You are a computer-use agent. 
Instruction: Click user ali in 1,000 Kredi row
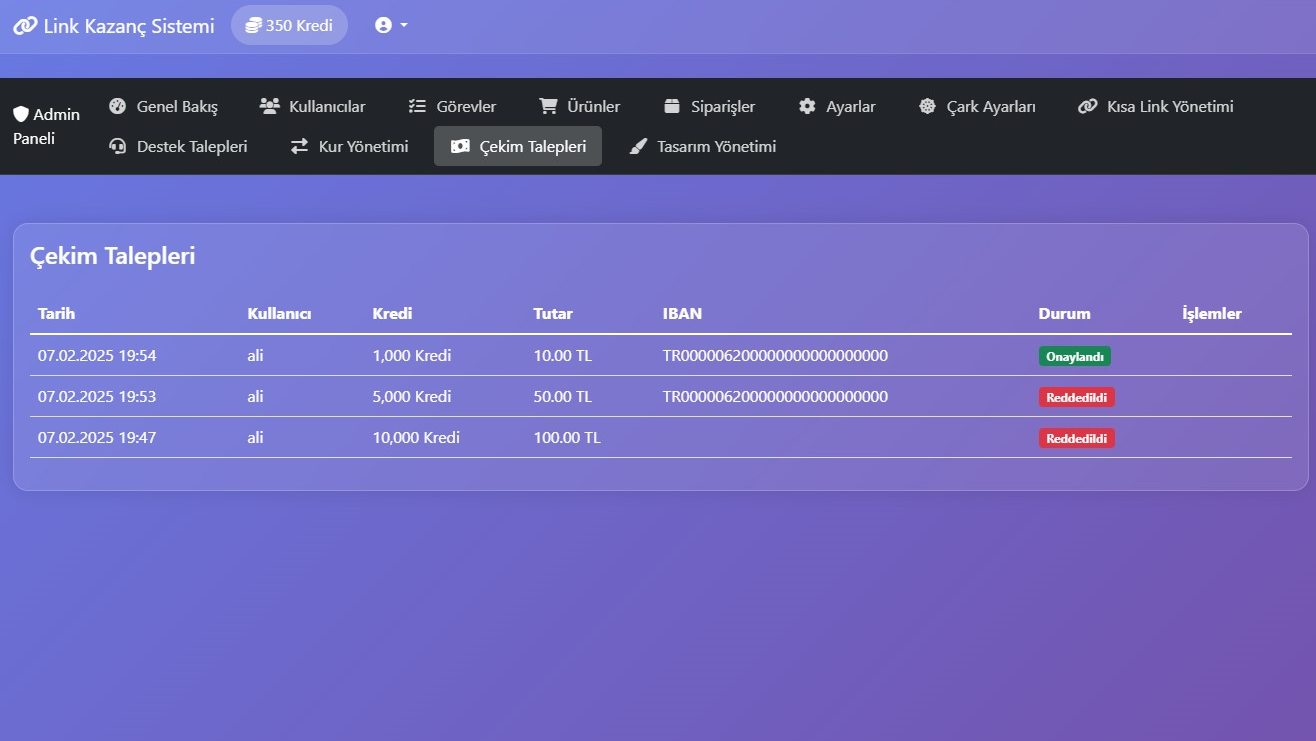pos(255,355)
